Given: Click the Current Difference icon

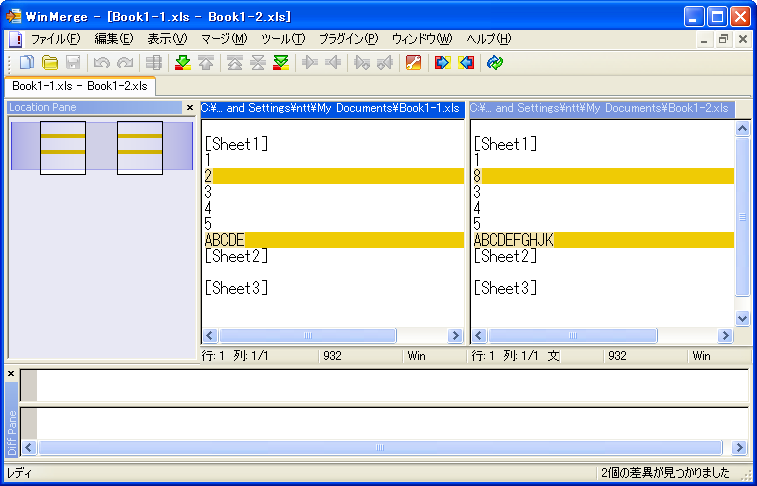Looking at the screenshot, I should pos(258,62).
